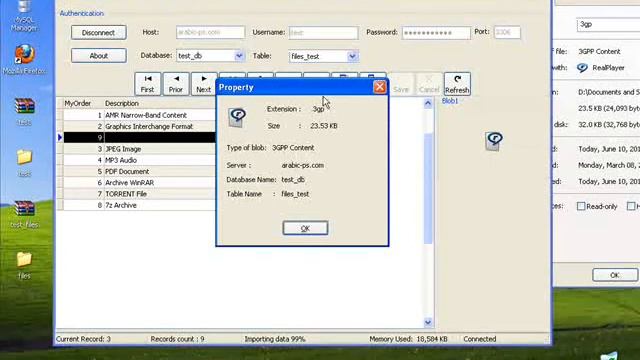Go to the Prior record

(176, 84)
